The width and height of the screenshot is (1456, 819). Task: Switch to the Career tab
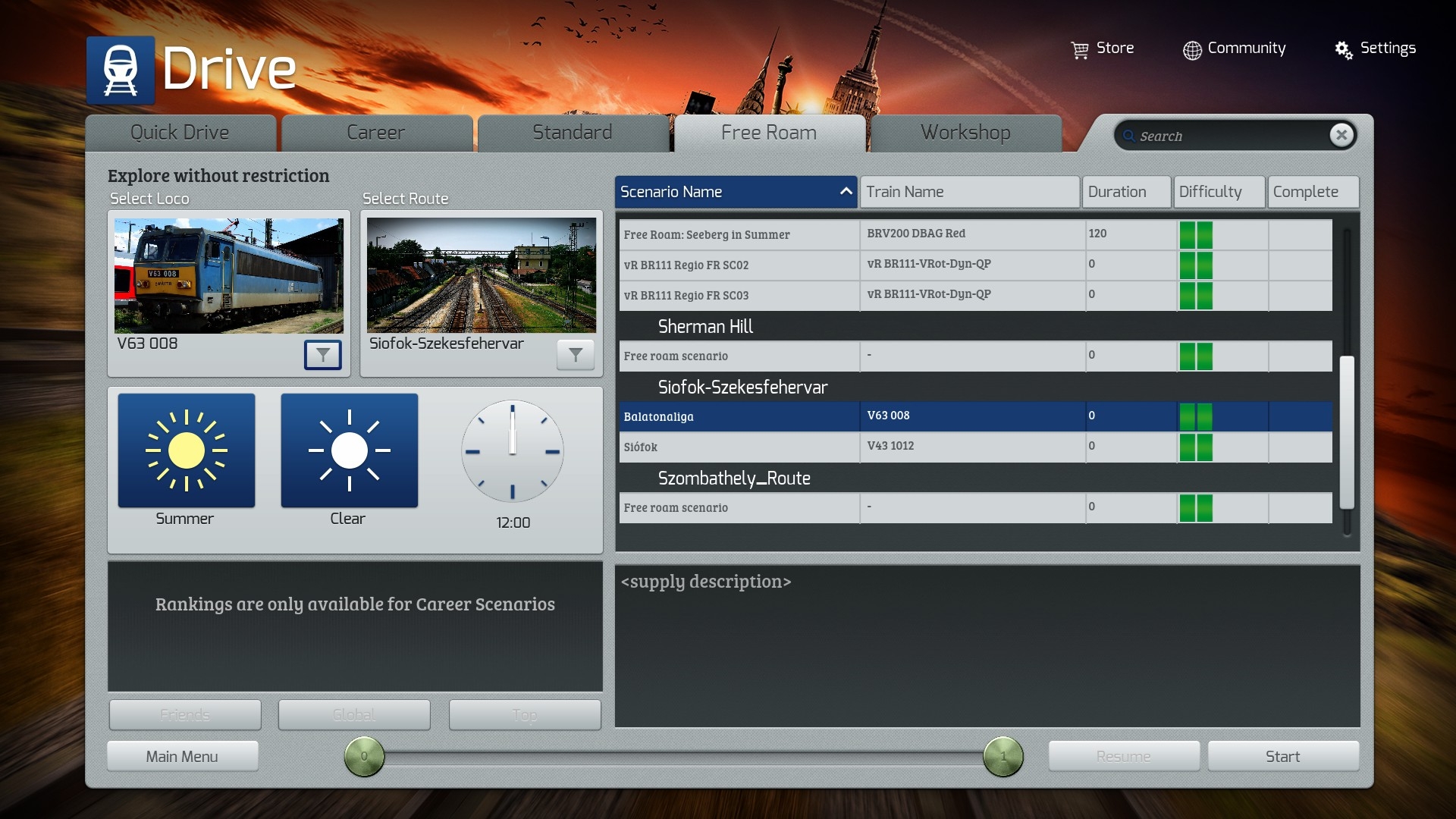[376, 133]
